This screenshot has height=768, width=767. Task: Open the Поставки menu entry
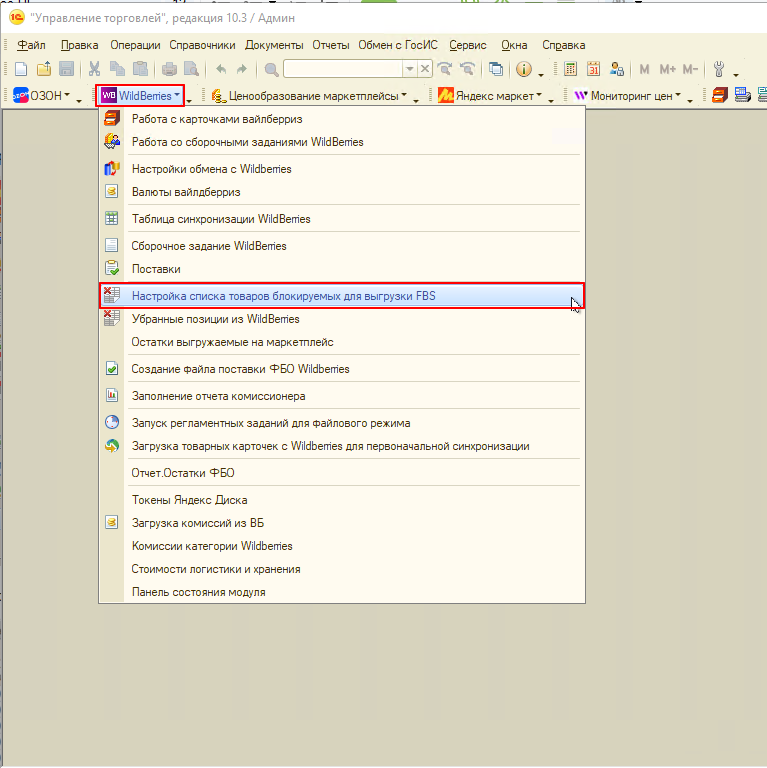[x=342, y=269]
